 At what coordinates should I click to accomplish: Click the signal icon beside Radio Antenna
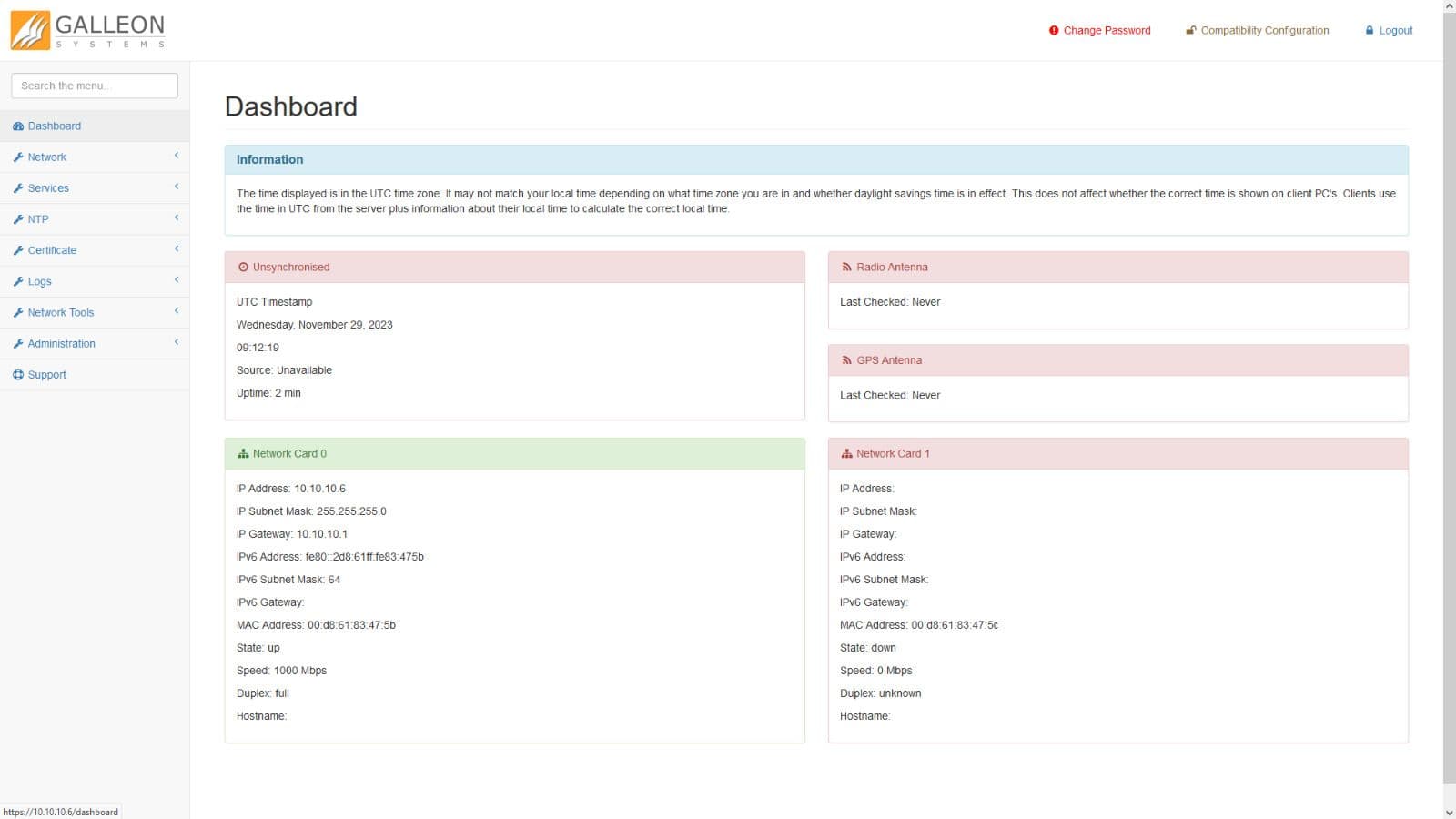point(846,268)
